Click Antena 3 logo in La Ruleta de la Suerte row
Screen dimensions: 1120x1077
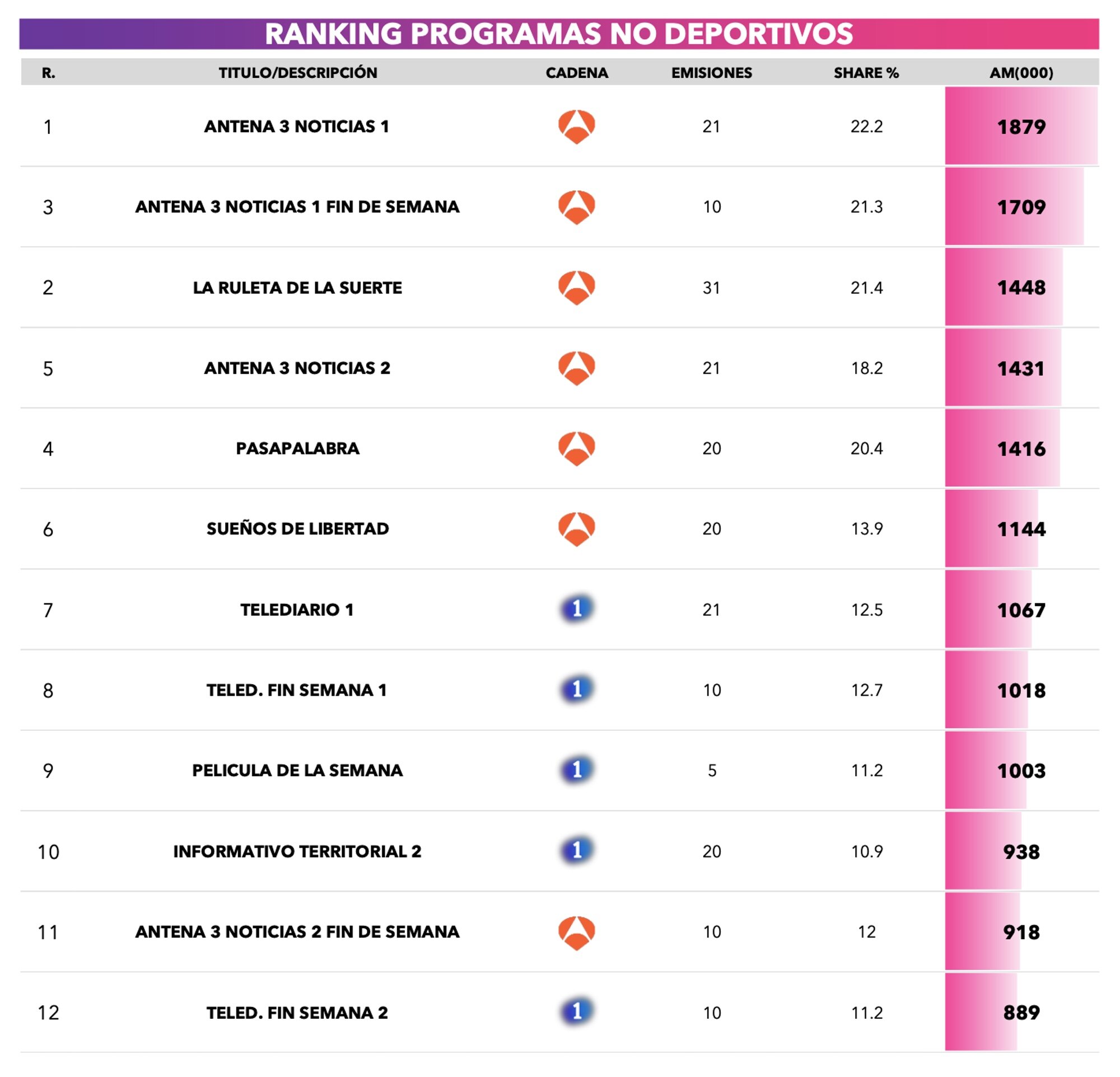[576, 287]
